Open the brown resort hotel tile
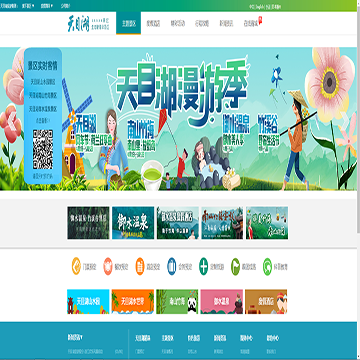The image size is (360, 360). (266, 301)
